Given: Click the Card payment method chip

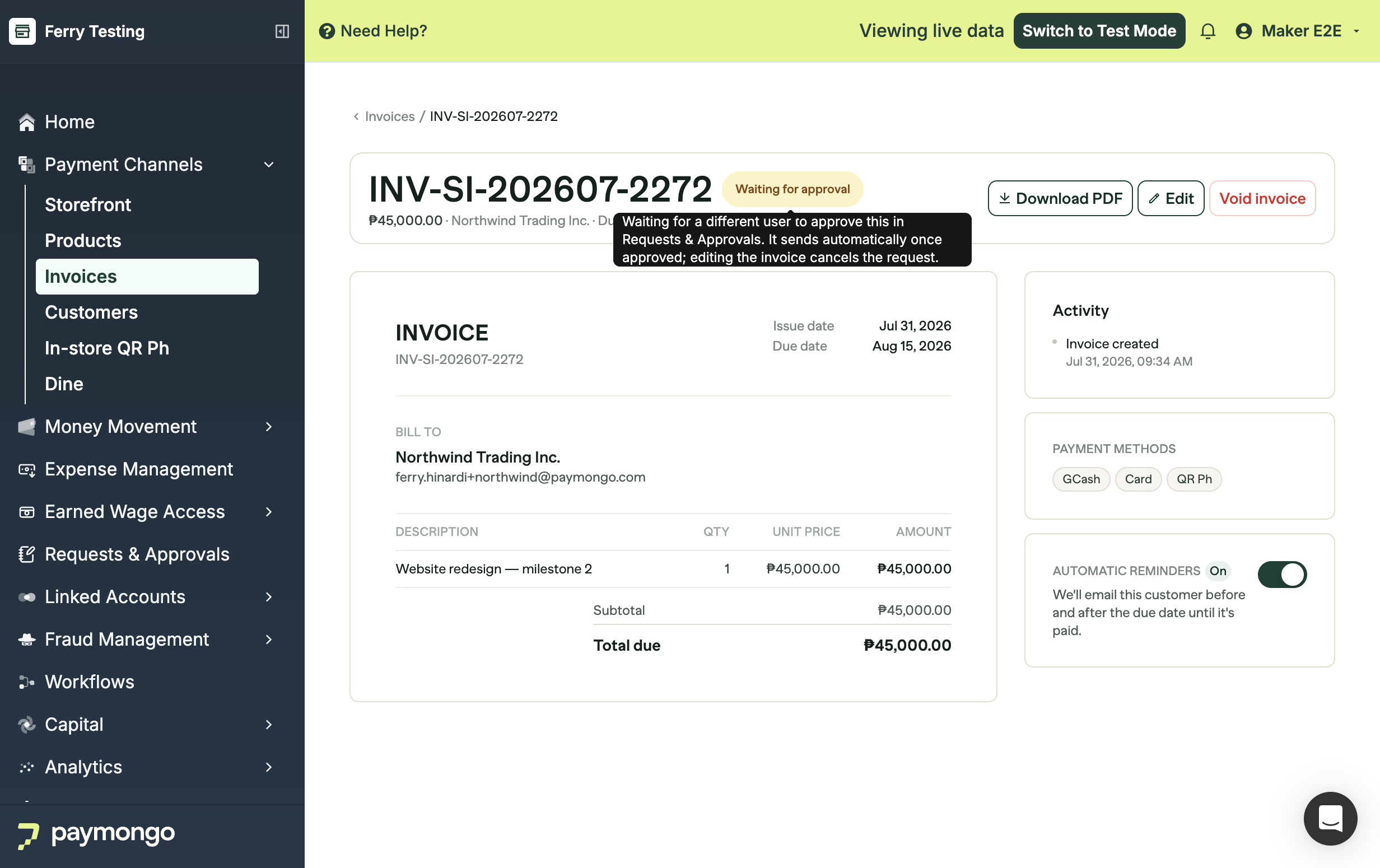Looking at the screenshot, I should (1138, 479).
